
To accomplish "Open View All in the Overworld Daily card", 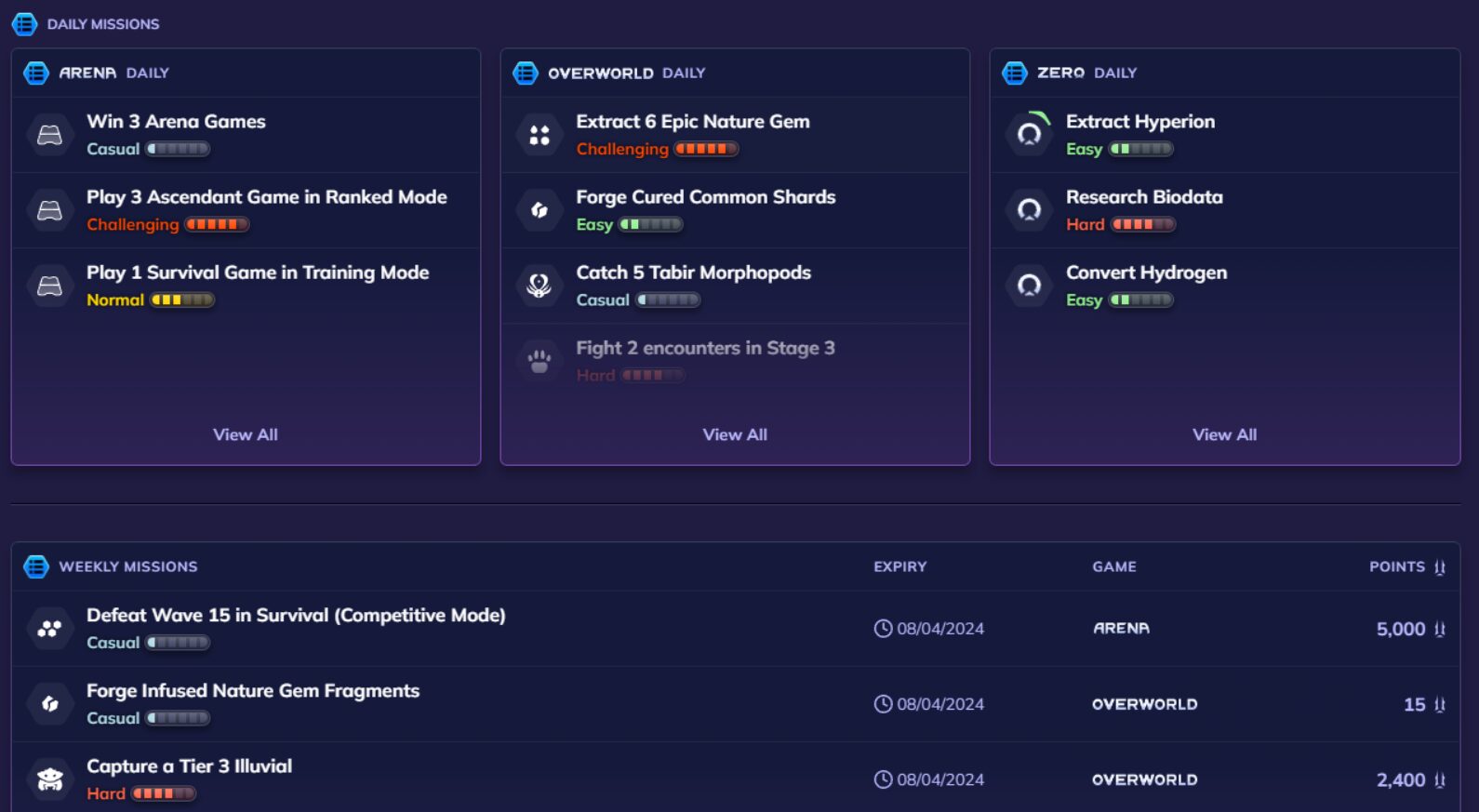I will click(x=735, y=434).
